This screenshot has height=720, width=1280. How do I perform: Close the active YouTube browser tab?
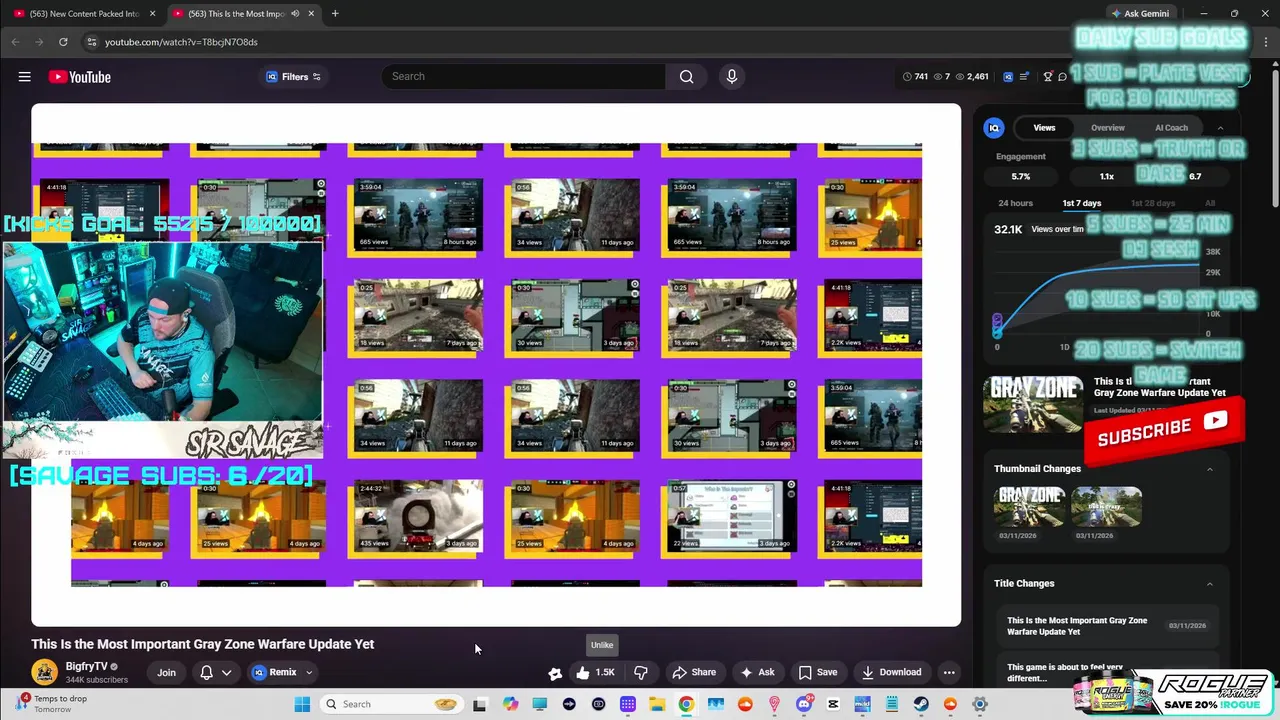[311, 14]
